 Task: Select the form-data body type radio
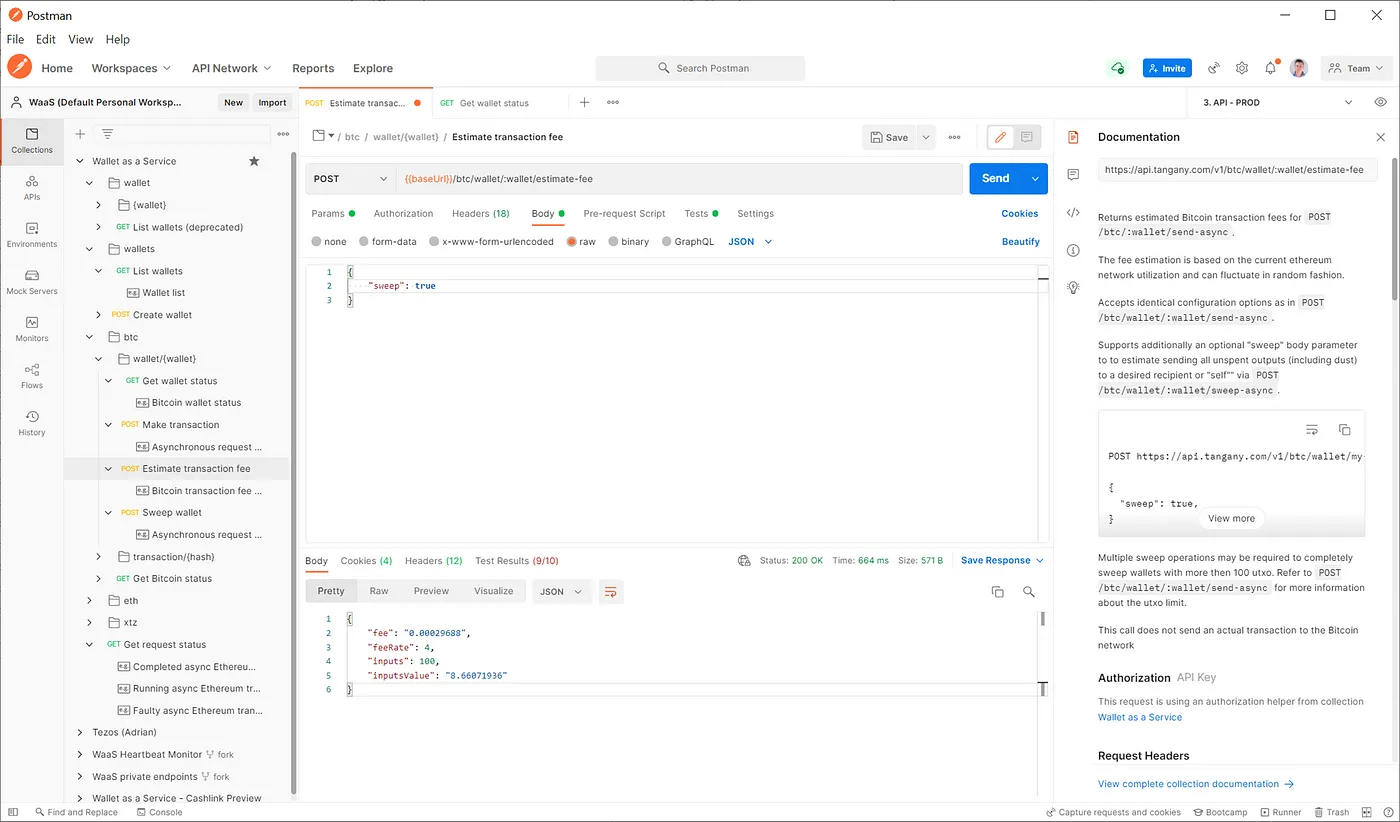364,241
